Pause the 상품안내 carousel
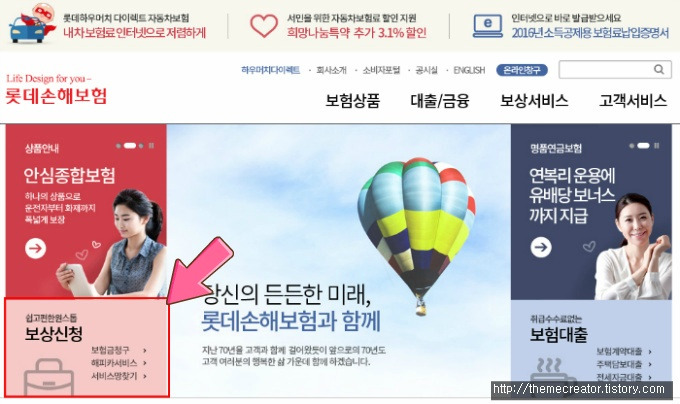680x404 pixels. coord(151,146)
